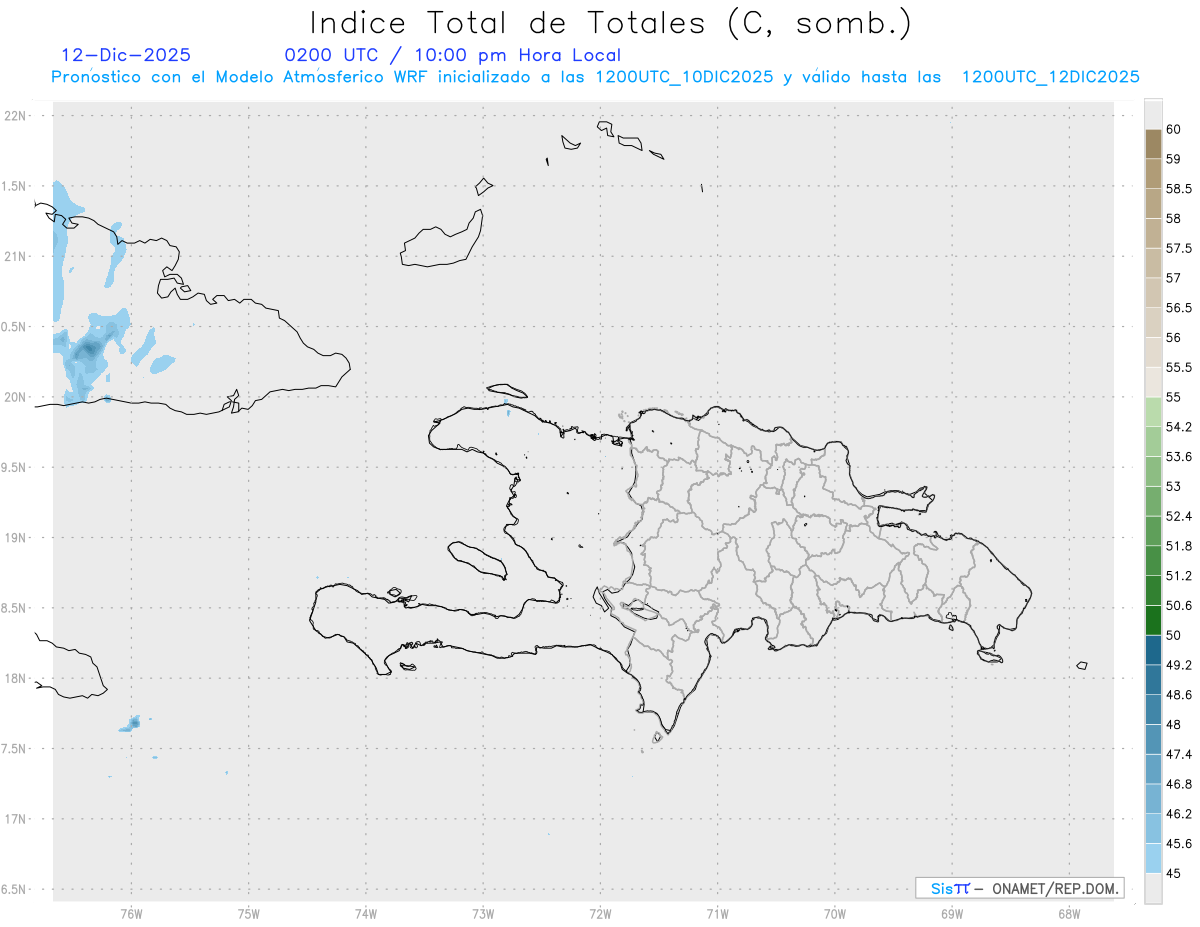
Task: Click '0200 UTC / 10:00 pm Hora Local'
Action: click(452, 55)
